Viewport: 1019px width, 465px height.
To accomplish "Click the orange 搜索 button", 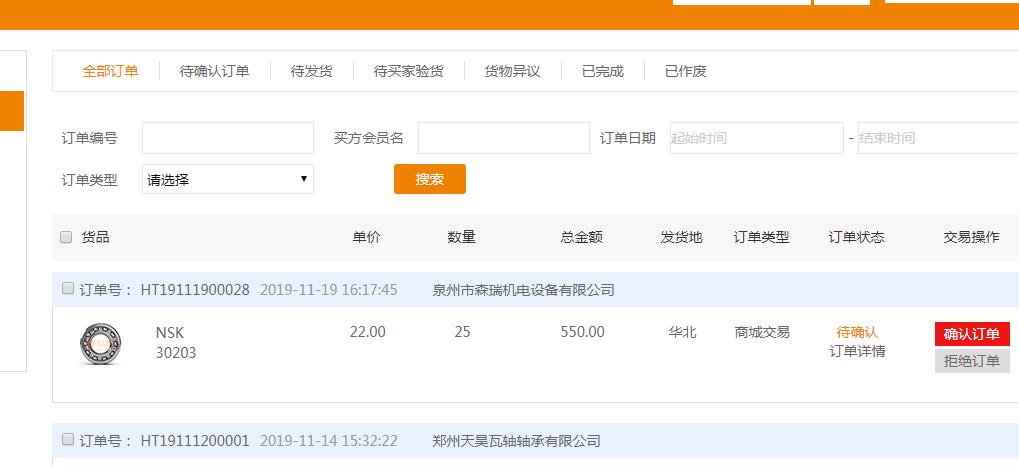I will tap(429, 180).
